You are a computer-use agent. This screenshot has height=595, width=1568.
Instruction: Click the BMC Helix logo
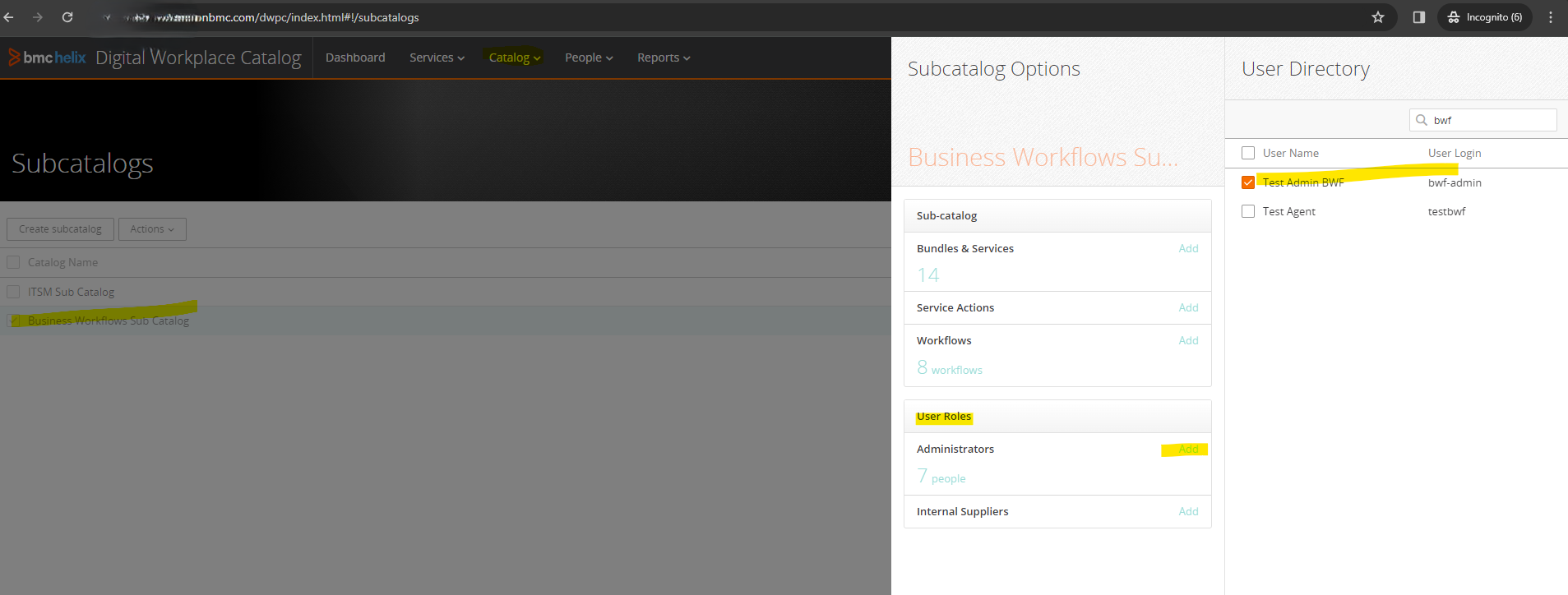pyautogui.click(x=47, y=58)
